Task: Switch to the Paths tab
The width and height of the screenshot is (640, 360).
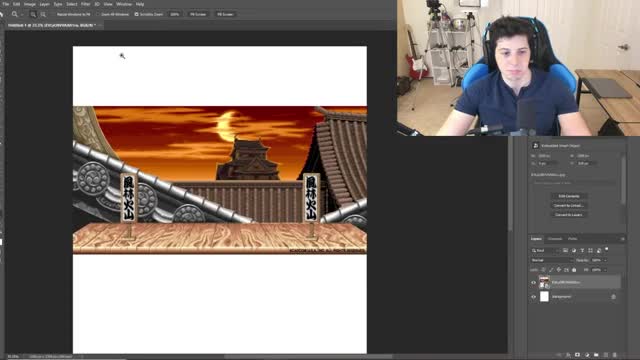Action: tap(573, 239)
